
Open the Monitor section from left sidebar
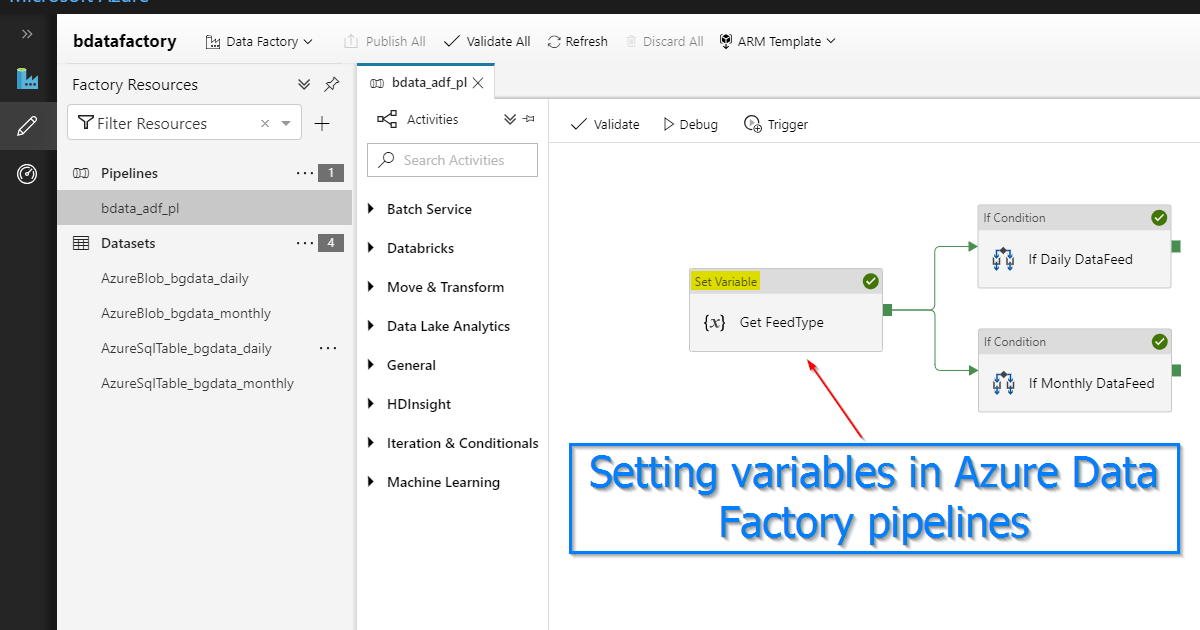point(27,173)
